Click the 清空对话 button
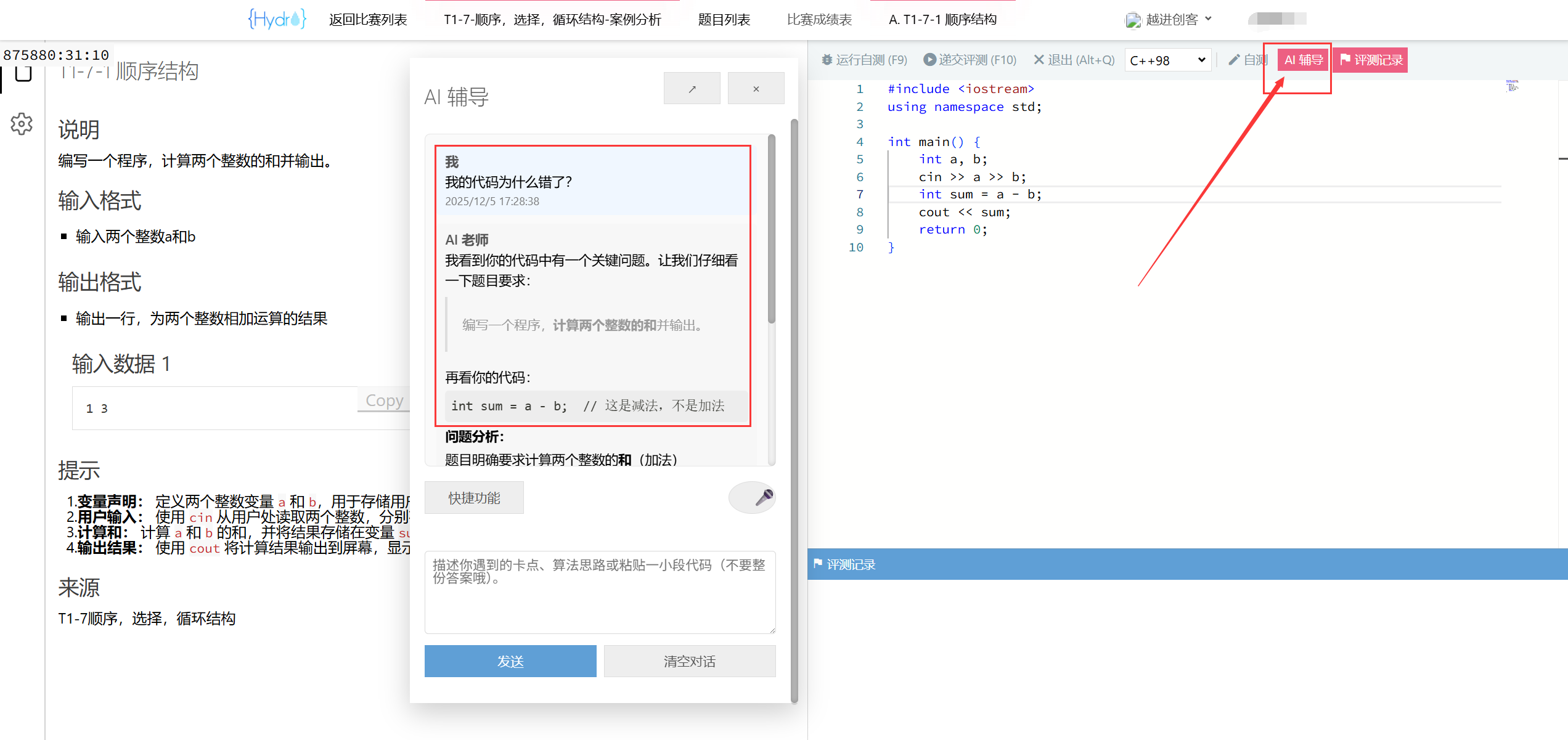The image size is (1568, 740). coord(689,661)
